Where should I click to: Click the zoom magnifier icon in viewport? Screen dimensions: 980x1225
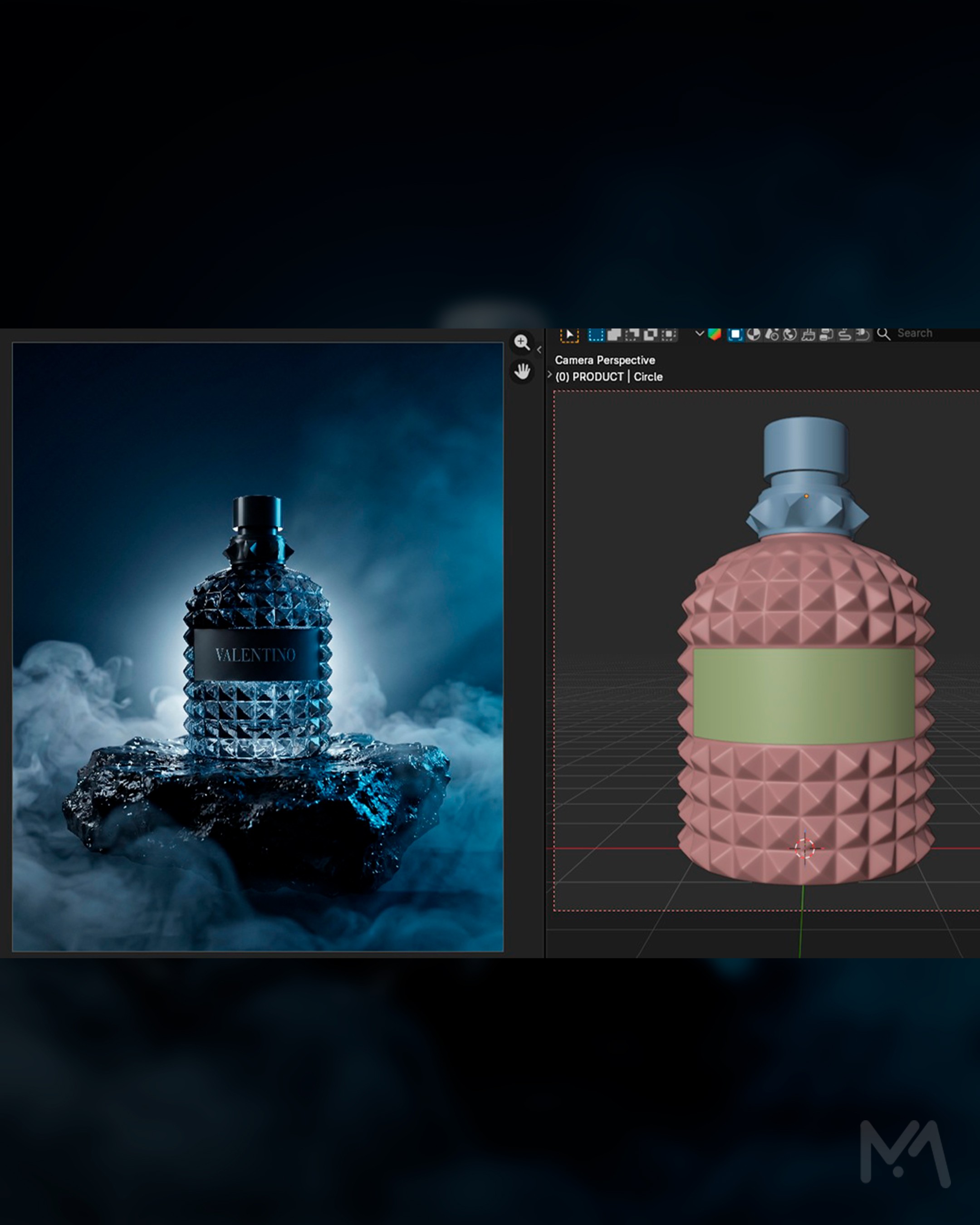tap(521, 342)
